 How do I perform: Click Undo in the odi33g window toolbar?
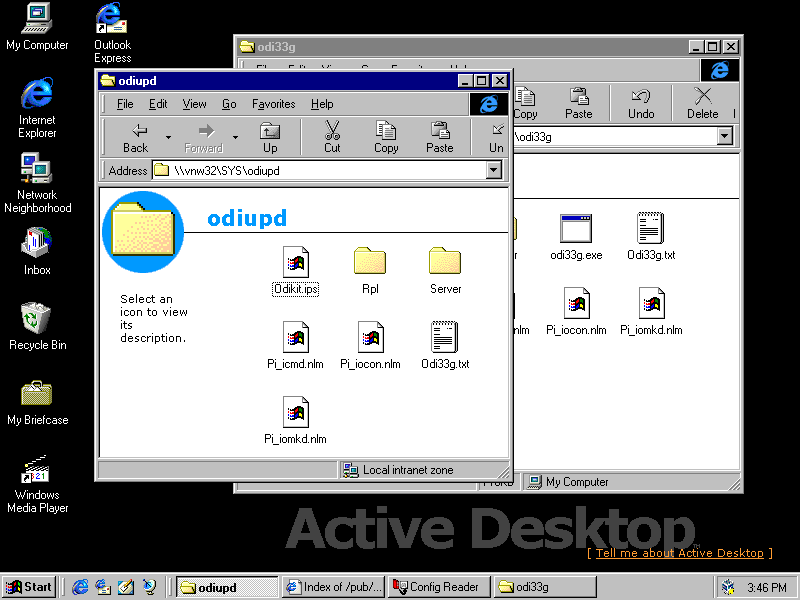[x=641, y=104]
